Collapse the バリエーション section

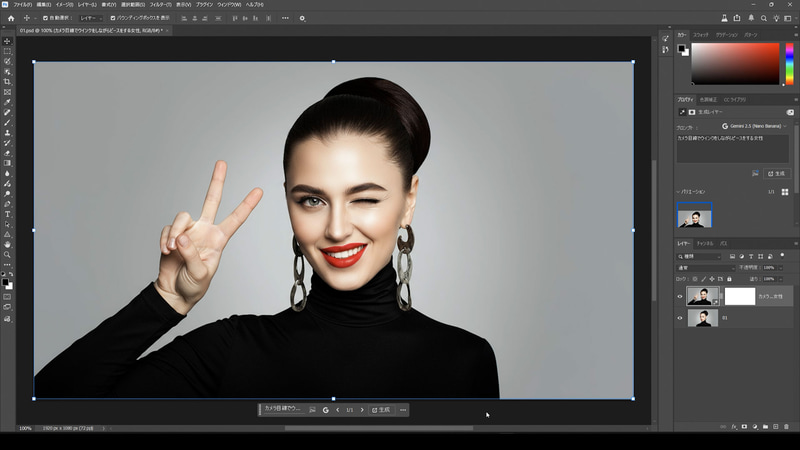pyautogui.click(x=678, y=192)
